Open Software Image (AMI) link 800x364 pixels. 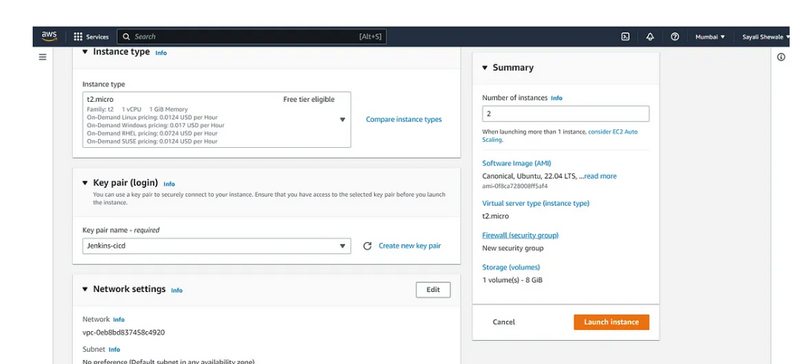516,163
